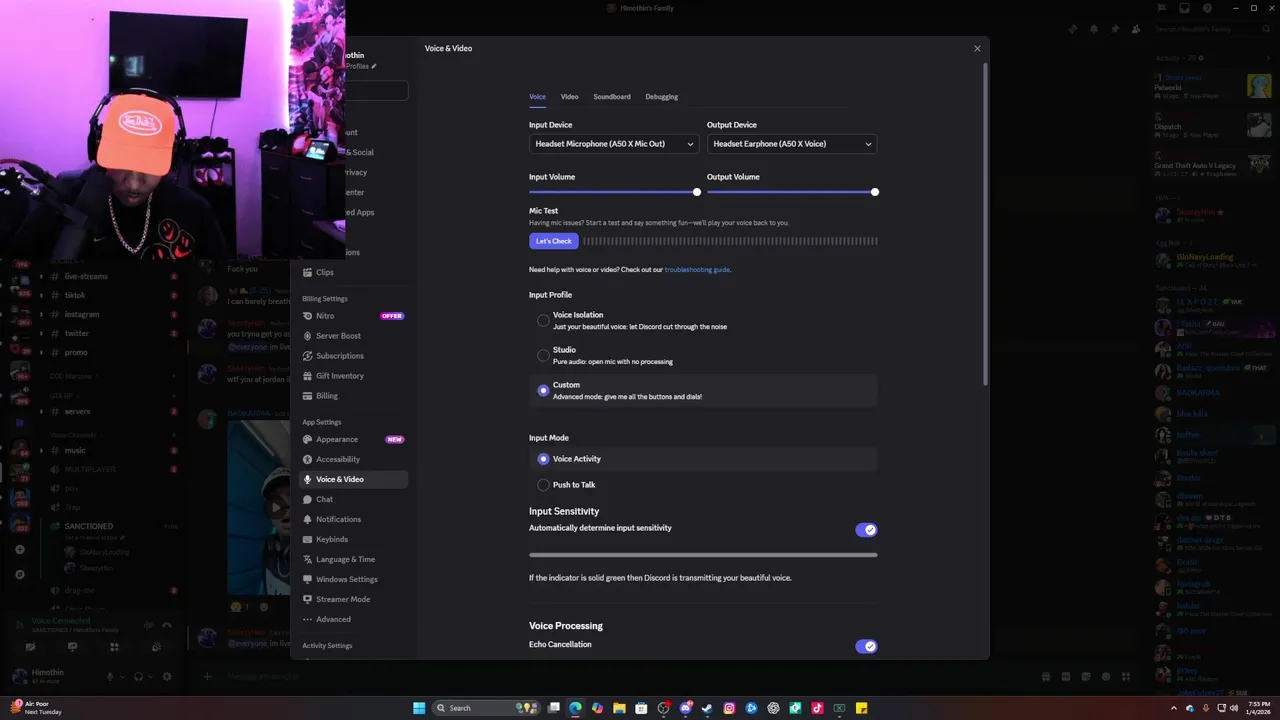Open Copilot from the taskbar
This screenshot has width=1280, height=720.
click(598, 708)
